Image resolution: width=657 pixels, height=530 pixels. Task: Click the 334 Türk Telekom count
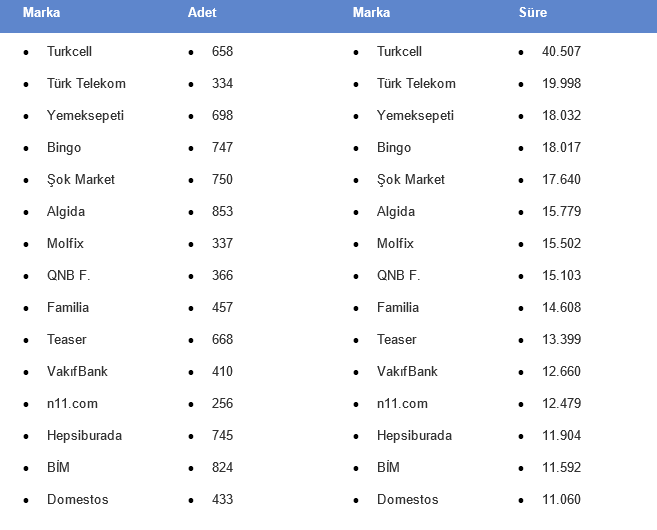tap(222, 83)
